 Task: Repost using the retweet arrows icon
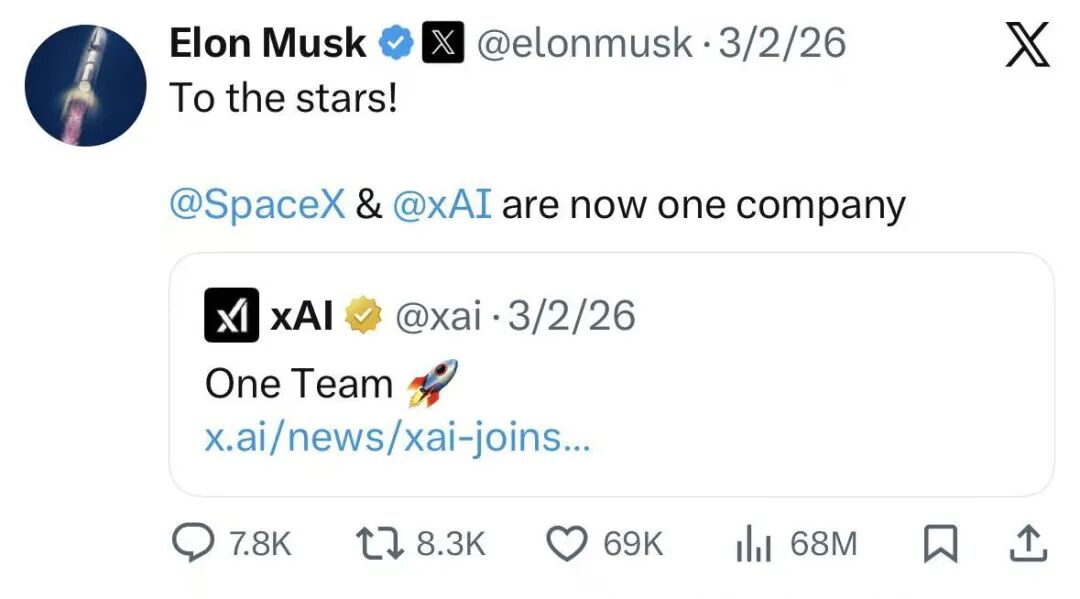(x=380, y=543)
